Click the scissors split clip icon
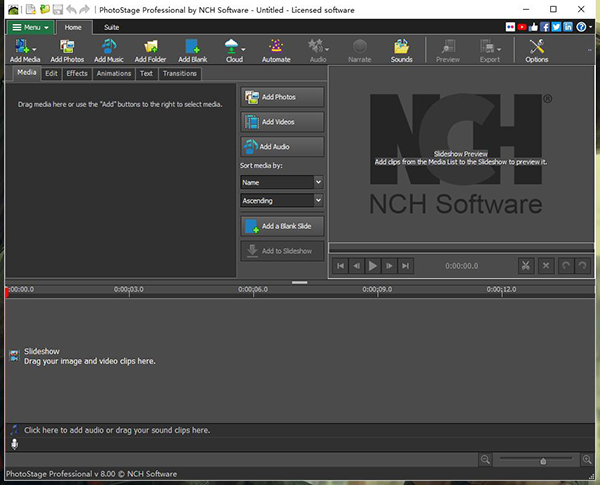Image resolution: width=600 pixels, height=485 pixels. pyautogui.click(x=526, y=266)
